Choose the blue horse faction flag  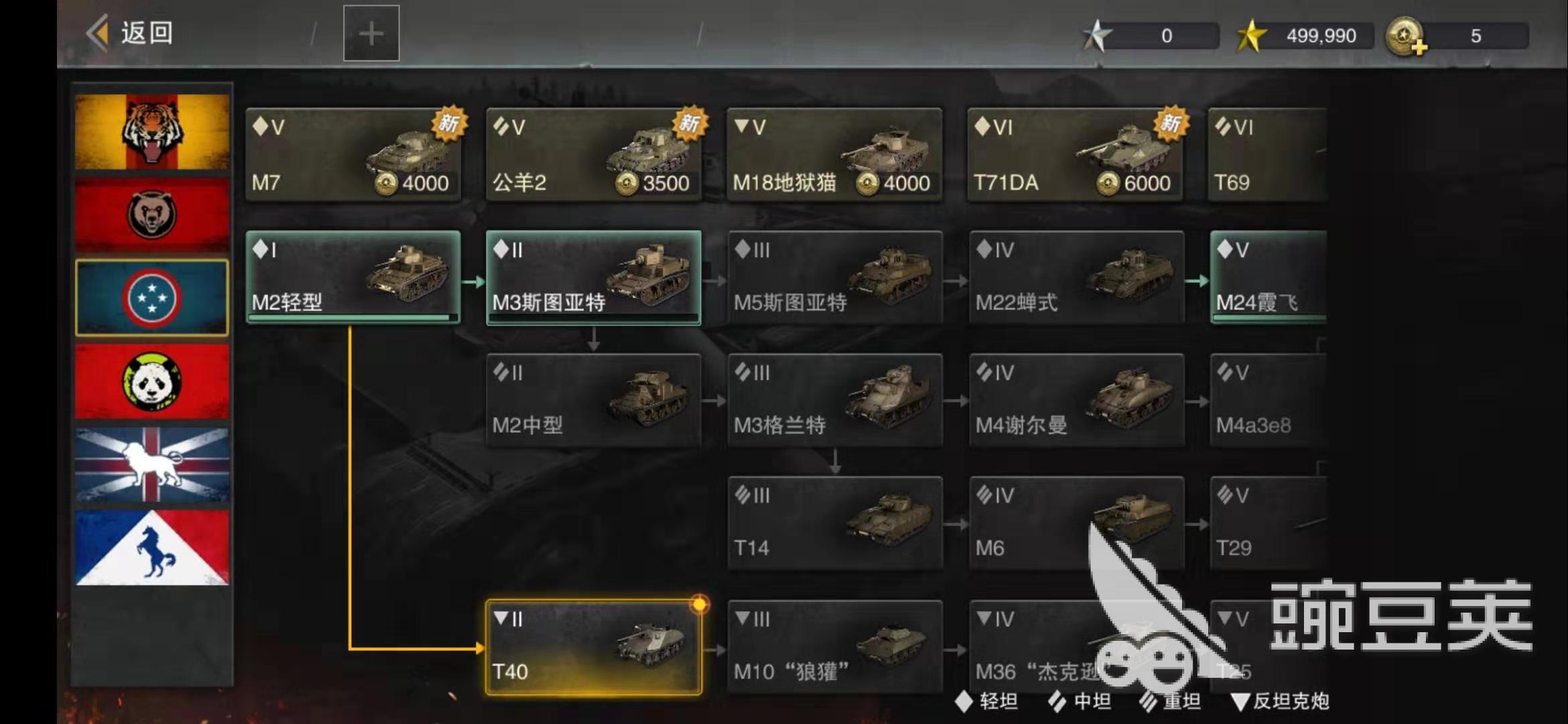152,548
